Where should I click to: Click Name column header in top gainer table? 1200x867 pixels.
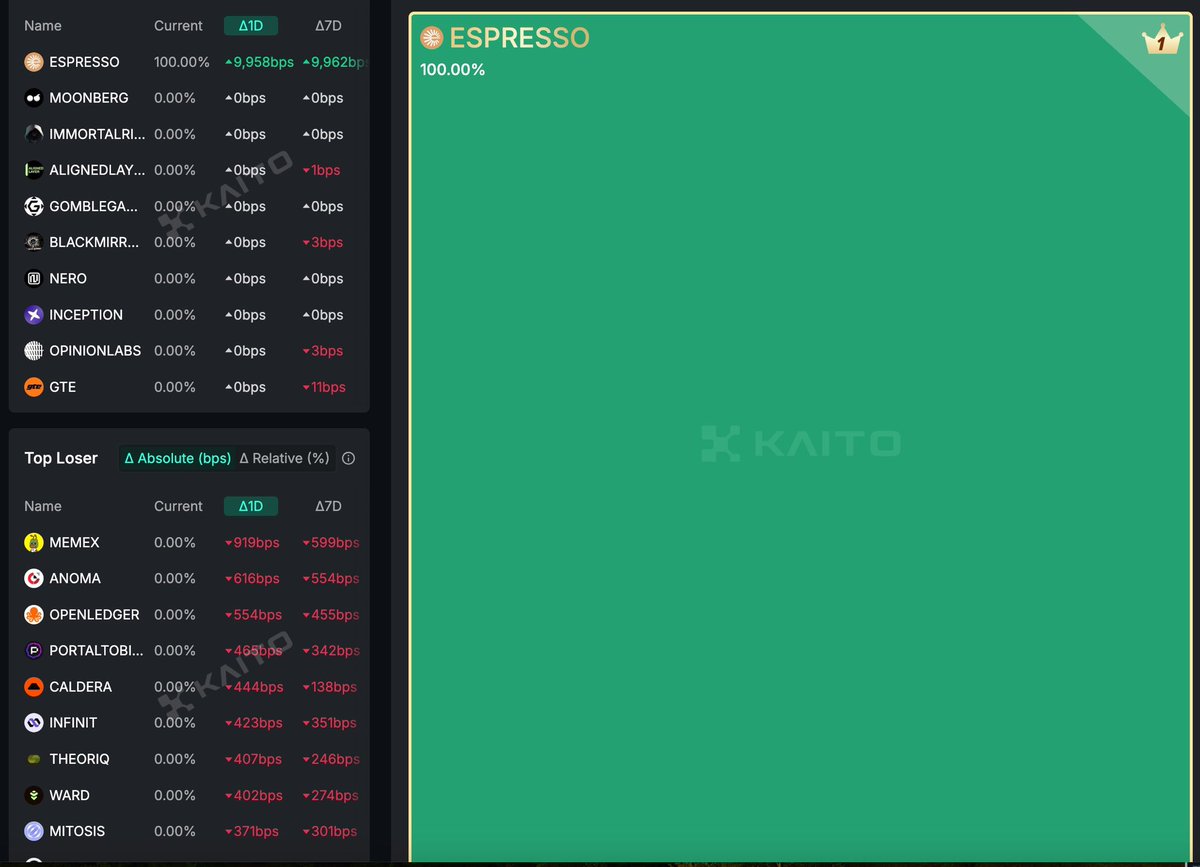(43, 26)
